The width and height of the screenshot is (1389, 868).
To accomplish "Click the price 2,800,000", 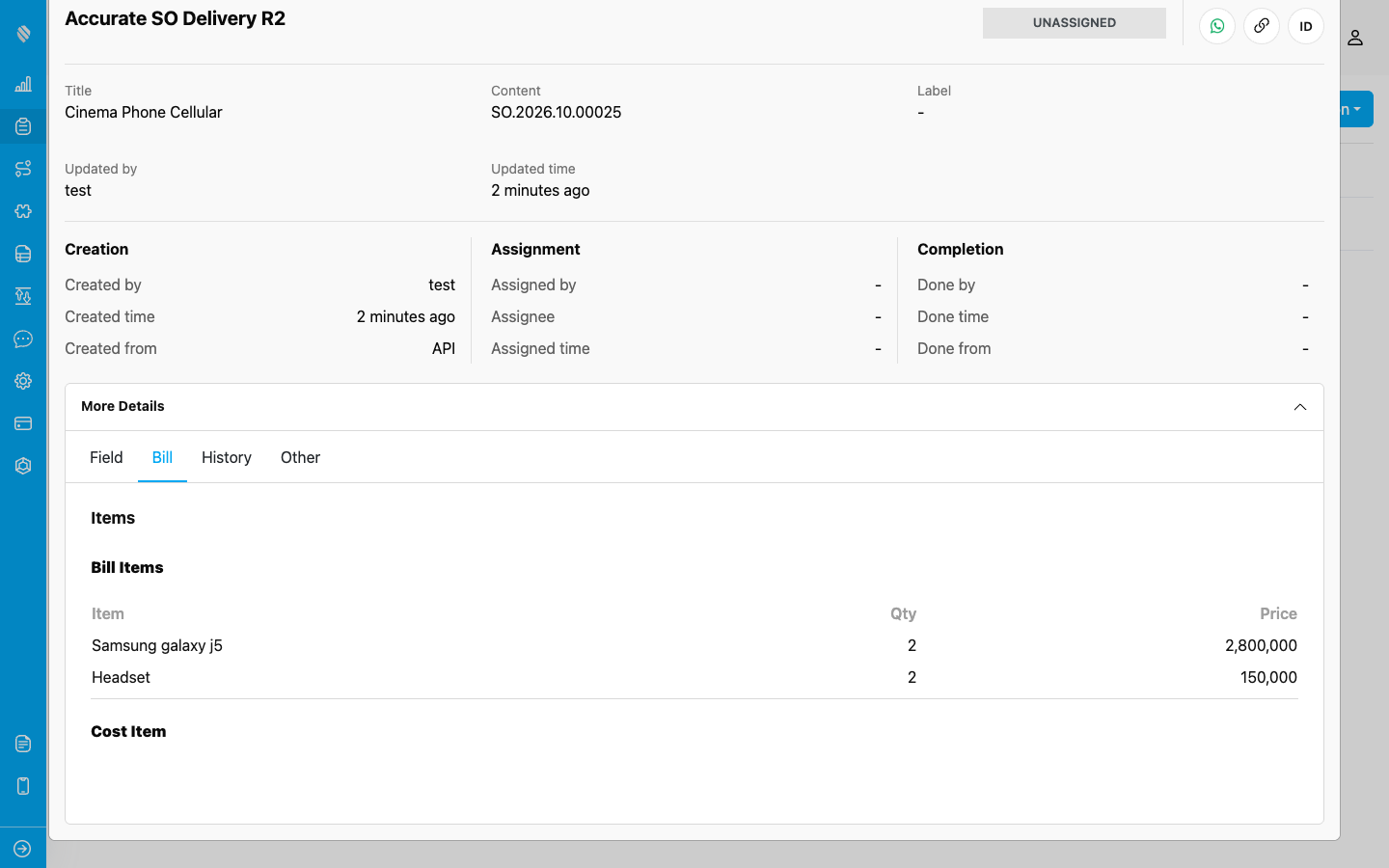I will coord(1261,645).
